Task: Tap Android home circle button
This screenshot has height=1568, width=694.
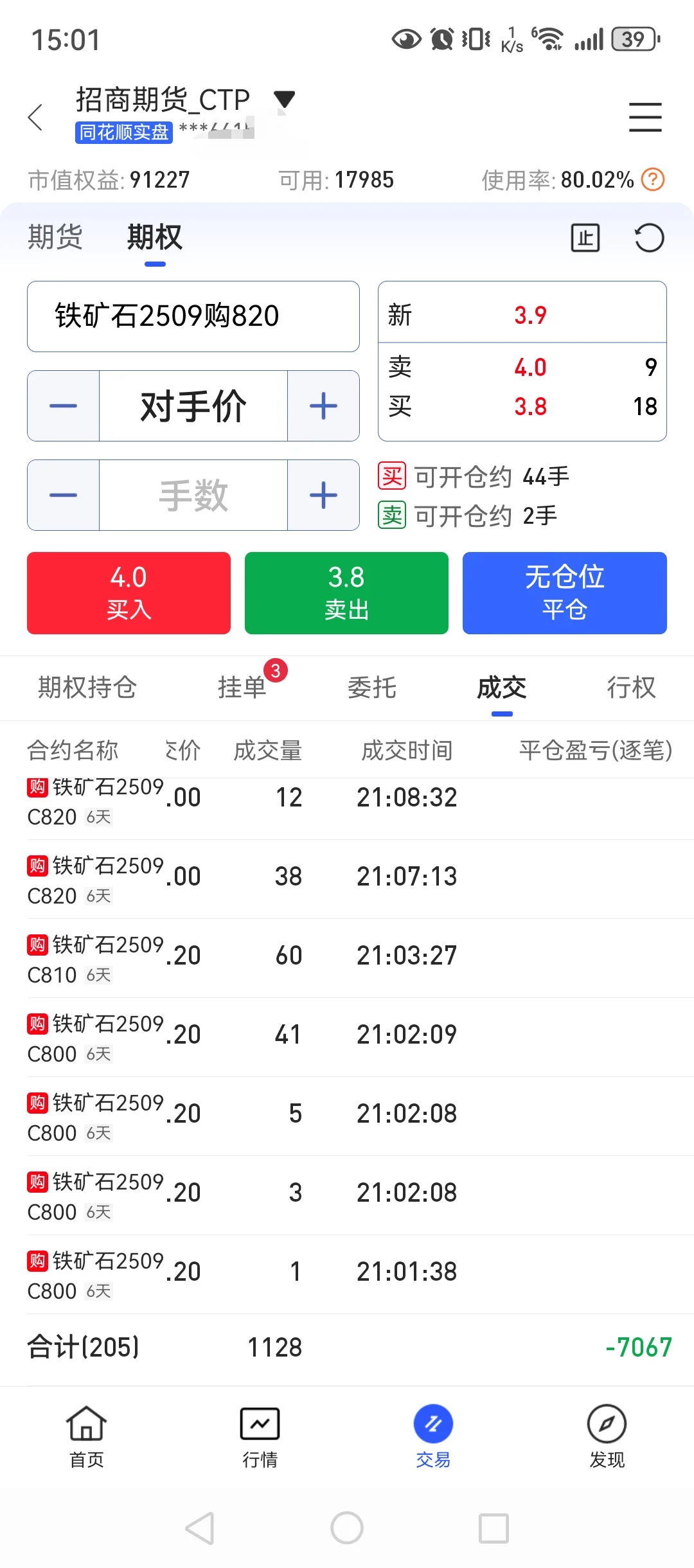Action: tap(347, 1528)
